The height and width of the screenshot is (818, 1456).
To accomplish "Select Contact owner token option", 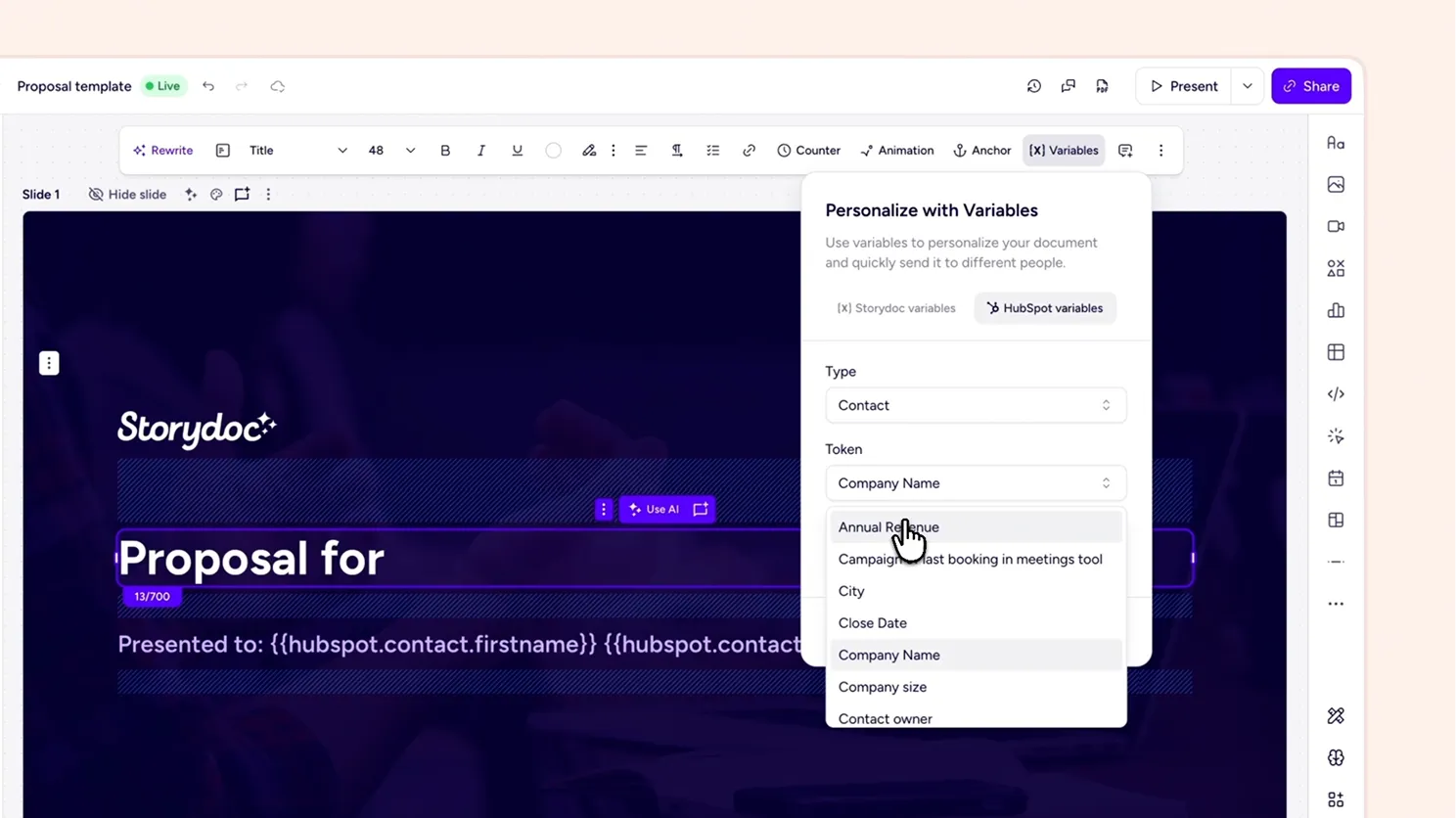I will pyautogui.click(x=976, y=718).
